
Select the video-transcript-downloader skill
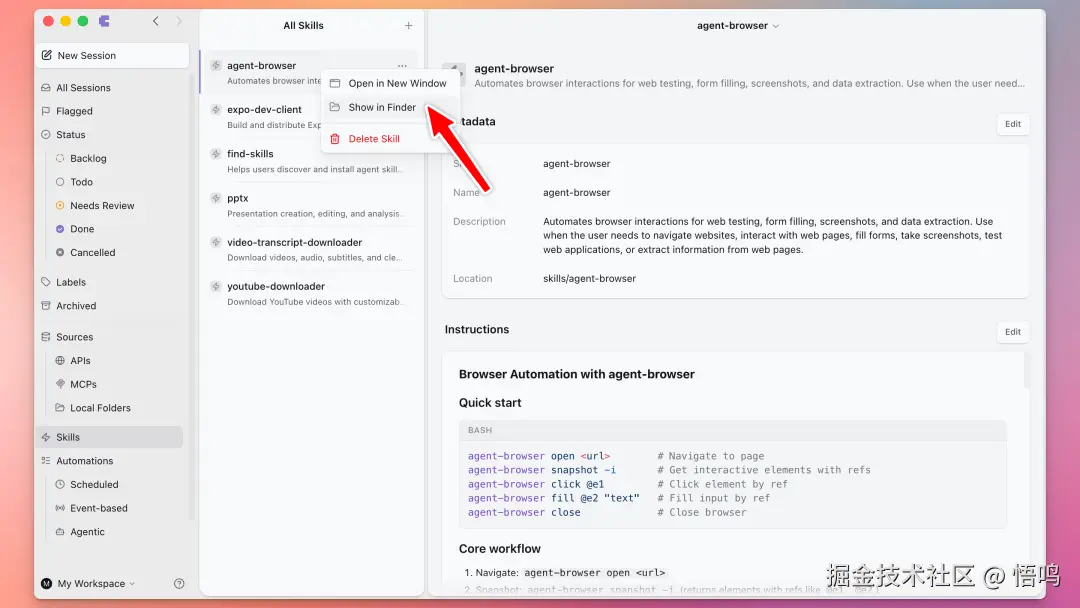[311, 249]
